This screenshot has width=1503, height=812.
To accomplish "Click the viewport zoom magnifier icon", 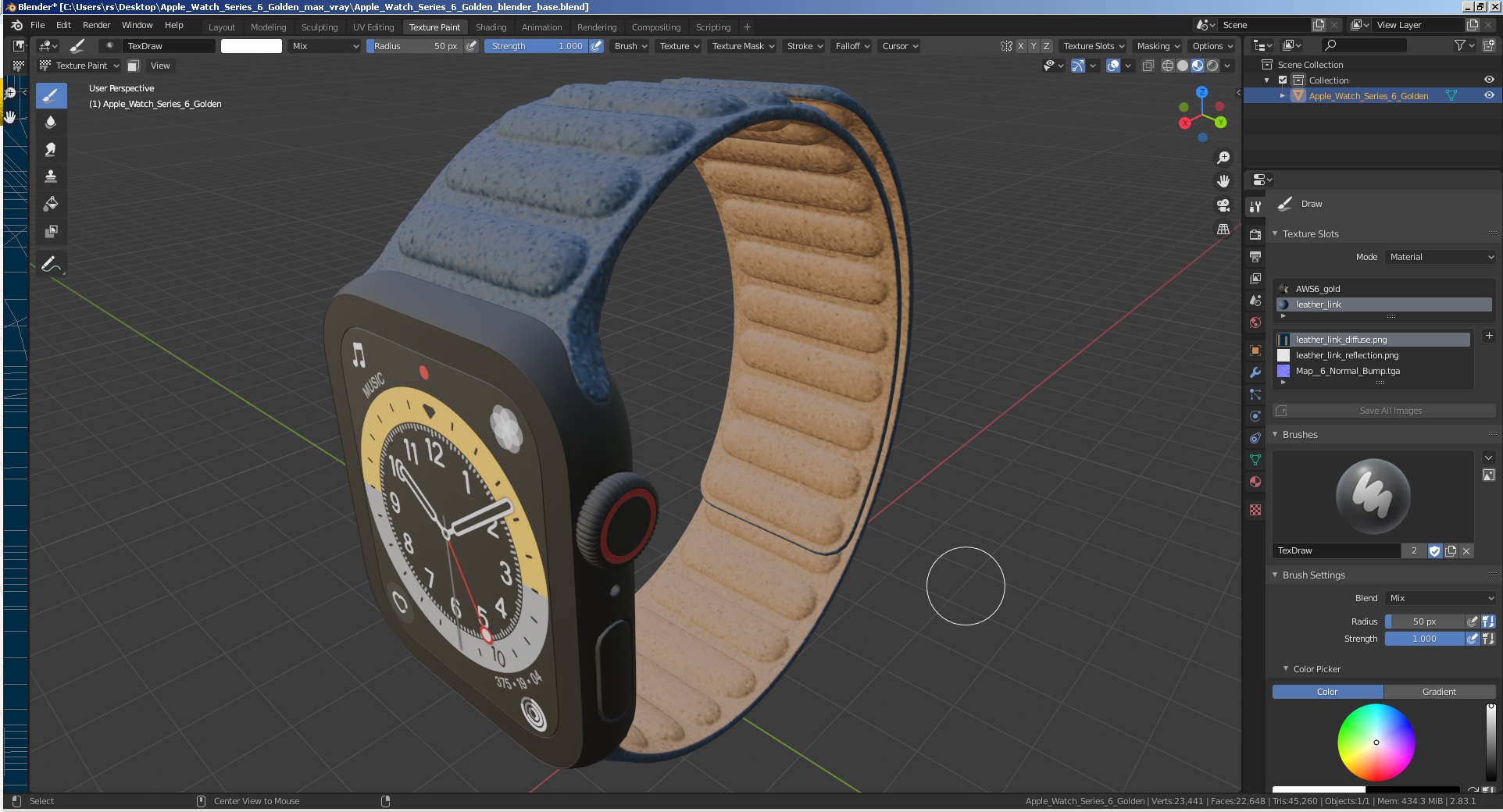I will pos(1223,158).
